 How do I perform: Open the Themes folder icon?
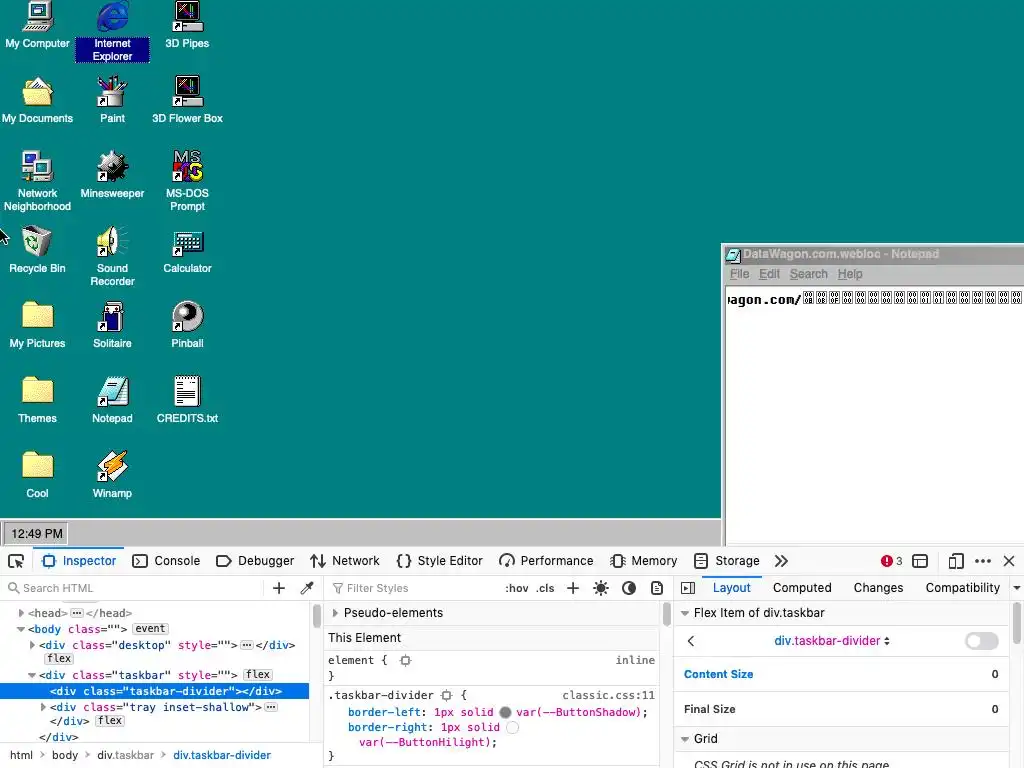(37, 400)
